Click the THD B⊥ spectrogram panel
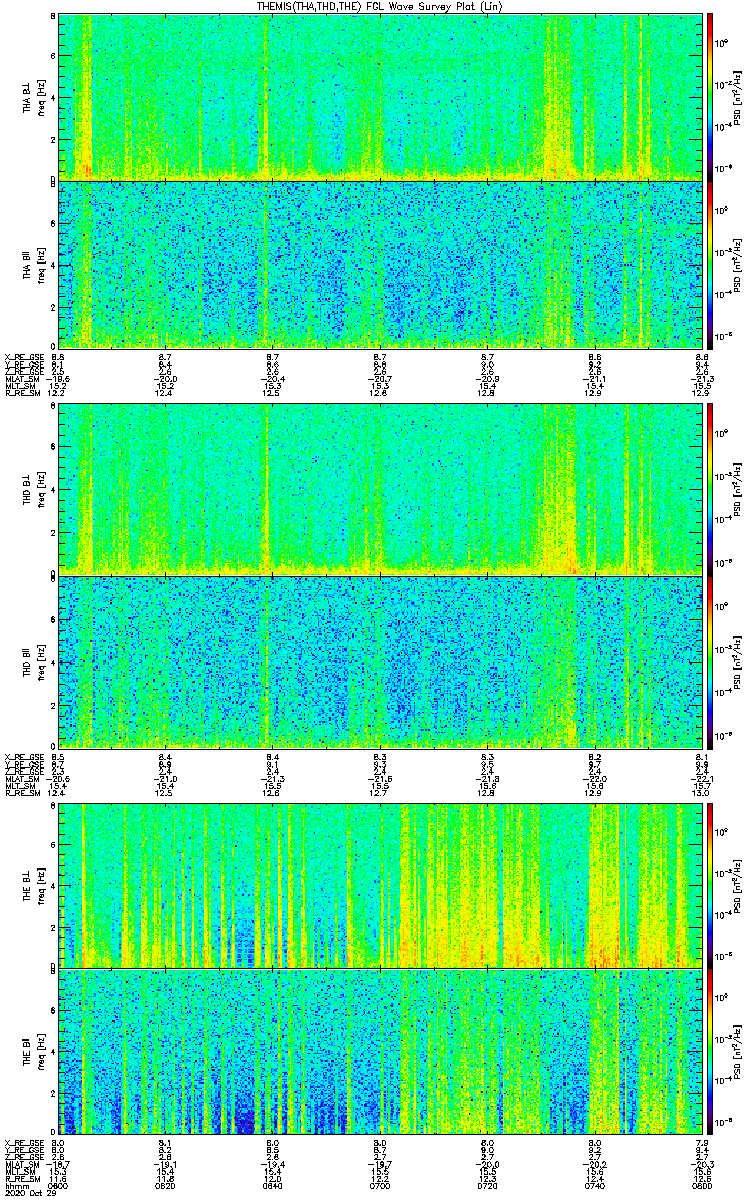750x1200 pixels. pos(380,489)
